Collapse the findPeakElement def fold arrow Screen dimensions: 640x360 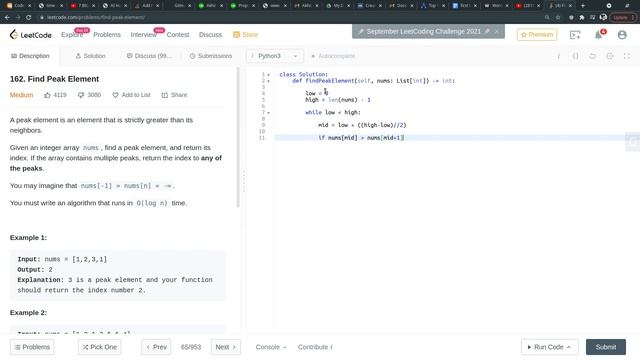[x=269, y=81]
